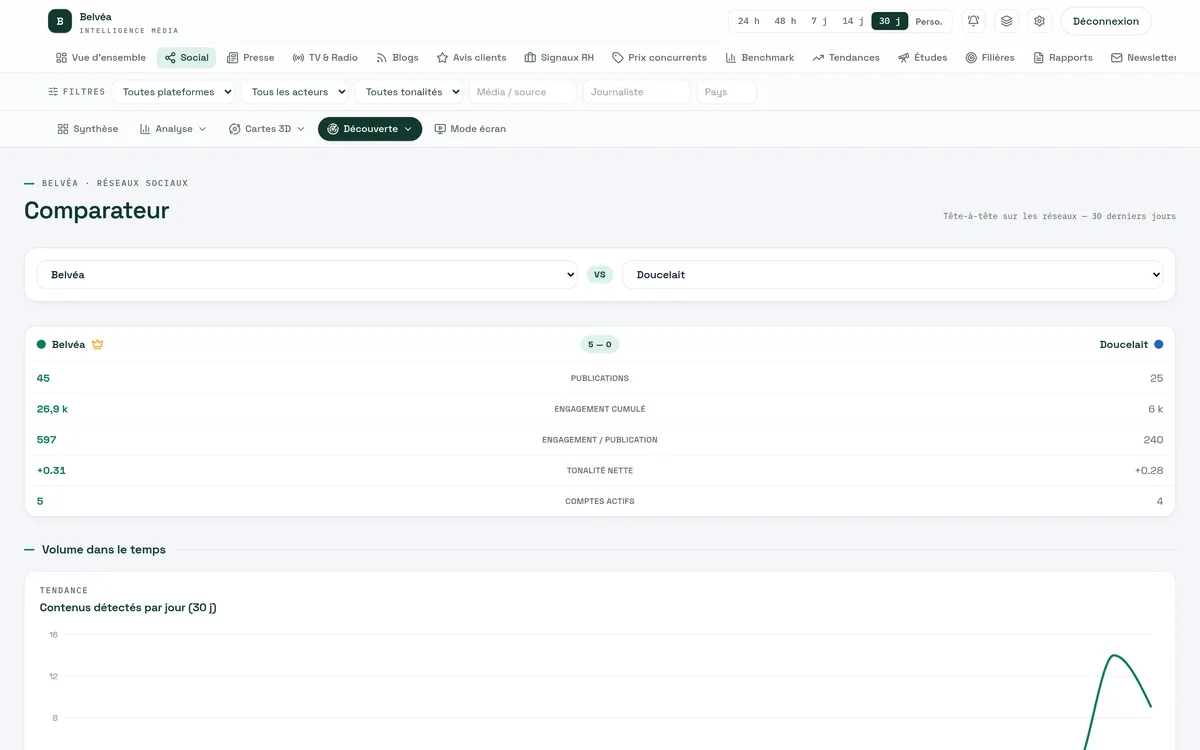Focus the Pays input field
The image size is (1200, 750).
coord(727,92)
